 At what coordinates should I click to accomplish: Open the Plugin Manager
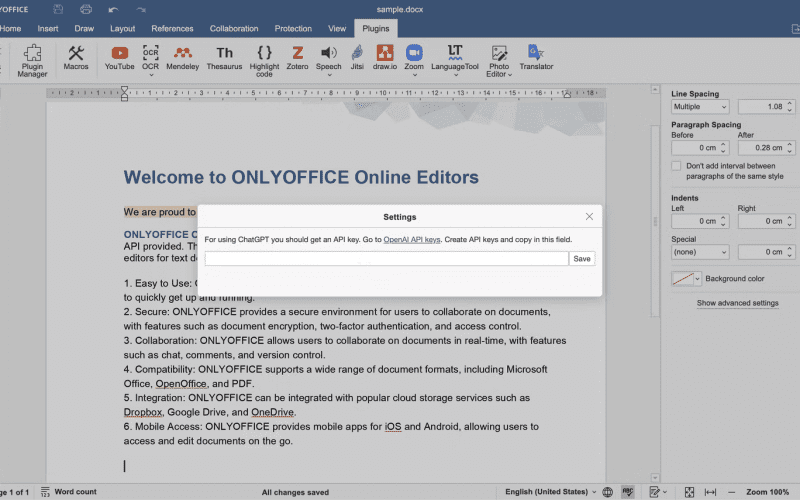point(32,60)
